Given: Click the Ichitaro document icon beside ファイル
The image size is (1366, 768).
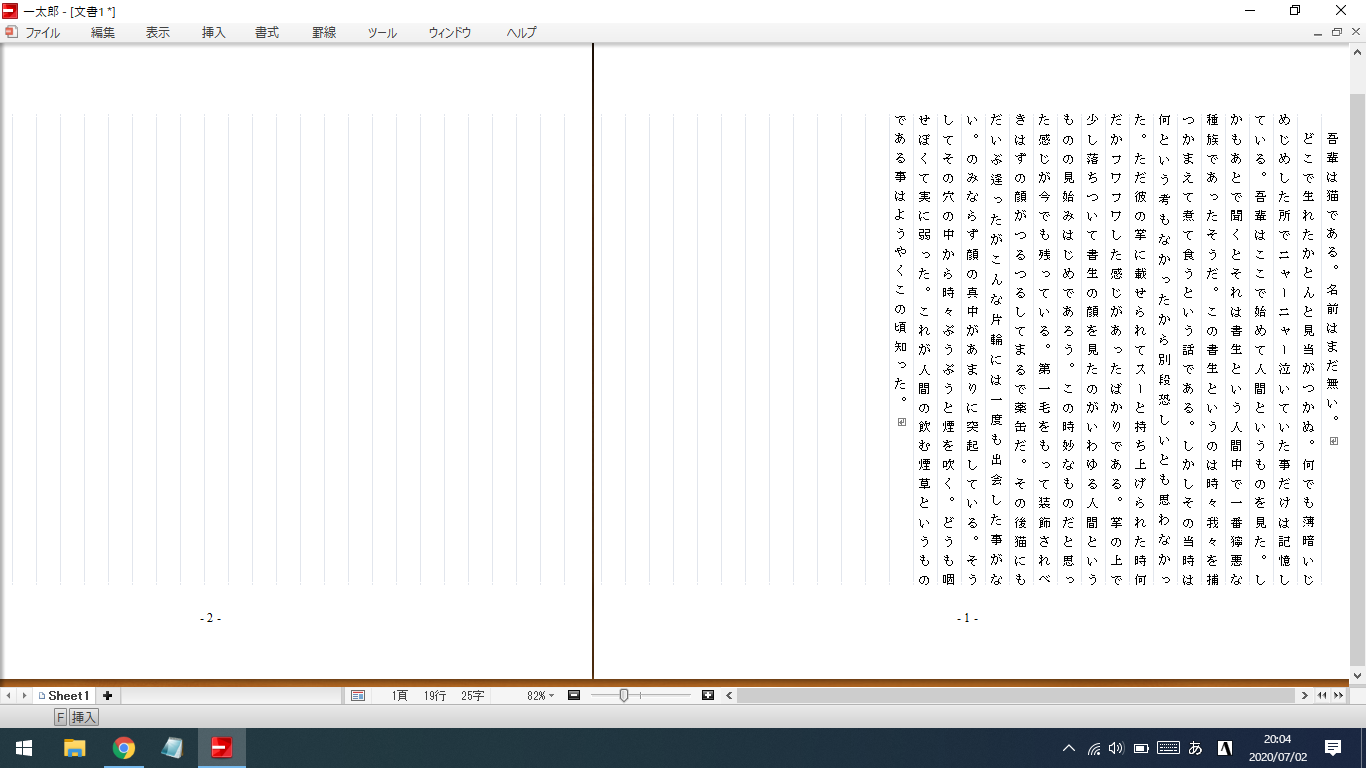Looking at the screenshot, I should coord(11,32).
